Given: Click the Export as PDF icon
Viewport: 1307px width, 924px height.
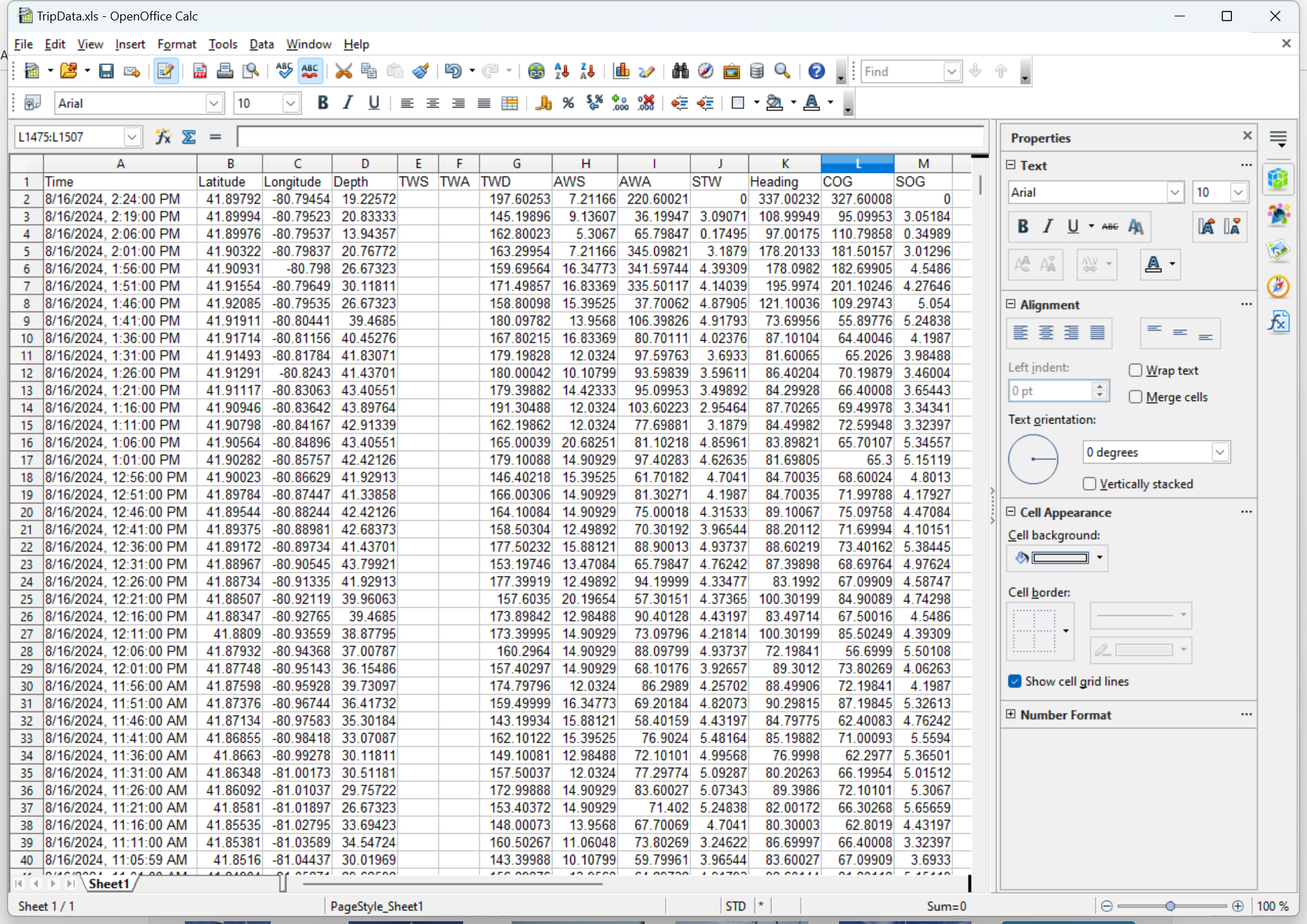Looking at the screenshot, I should 200,71.
